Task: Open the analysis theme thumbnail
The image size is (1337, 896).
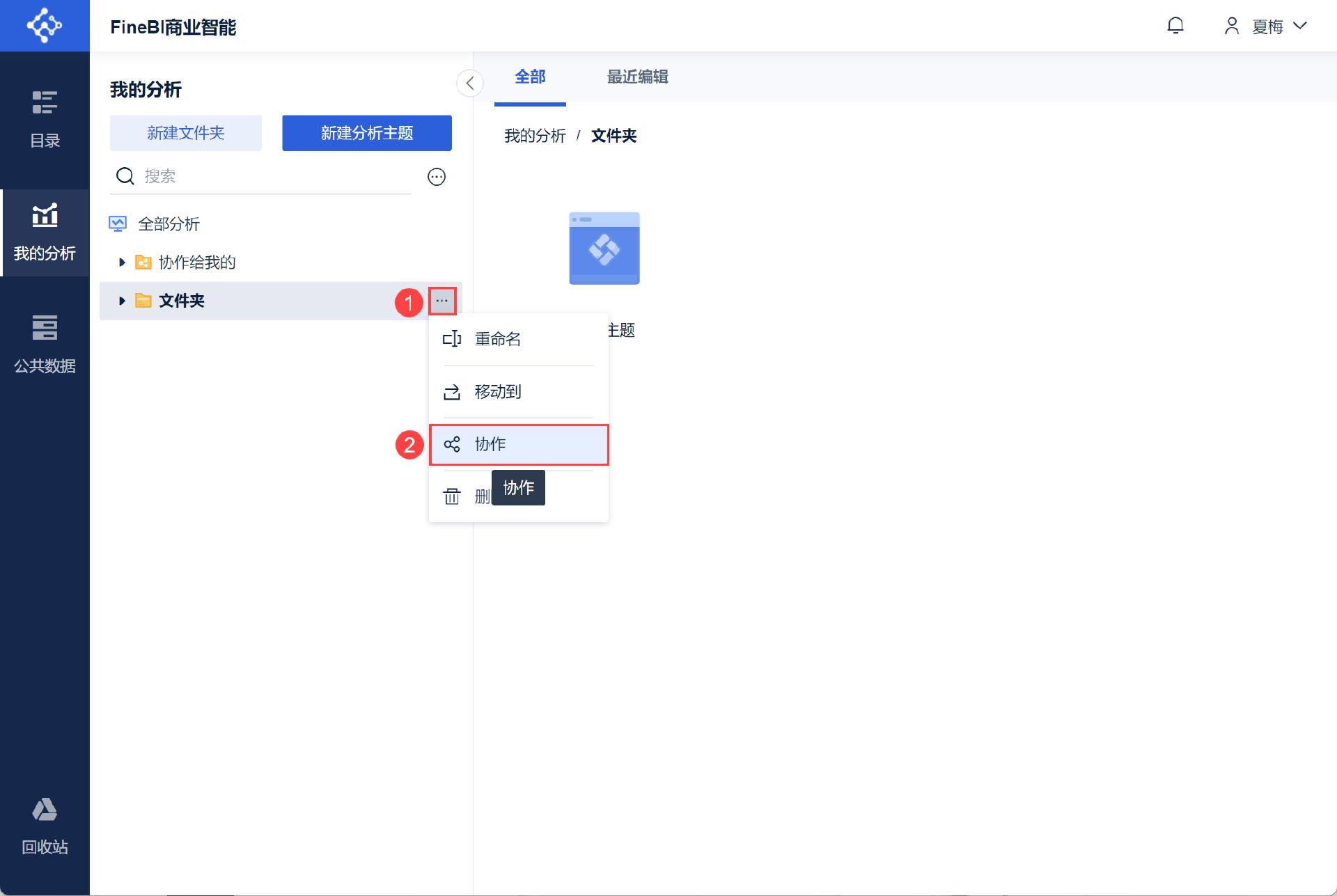Action: coord(604,248)
